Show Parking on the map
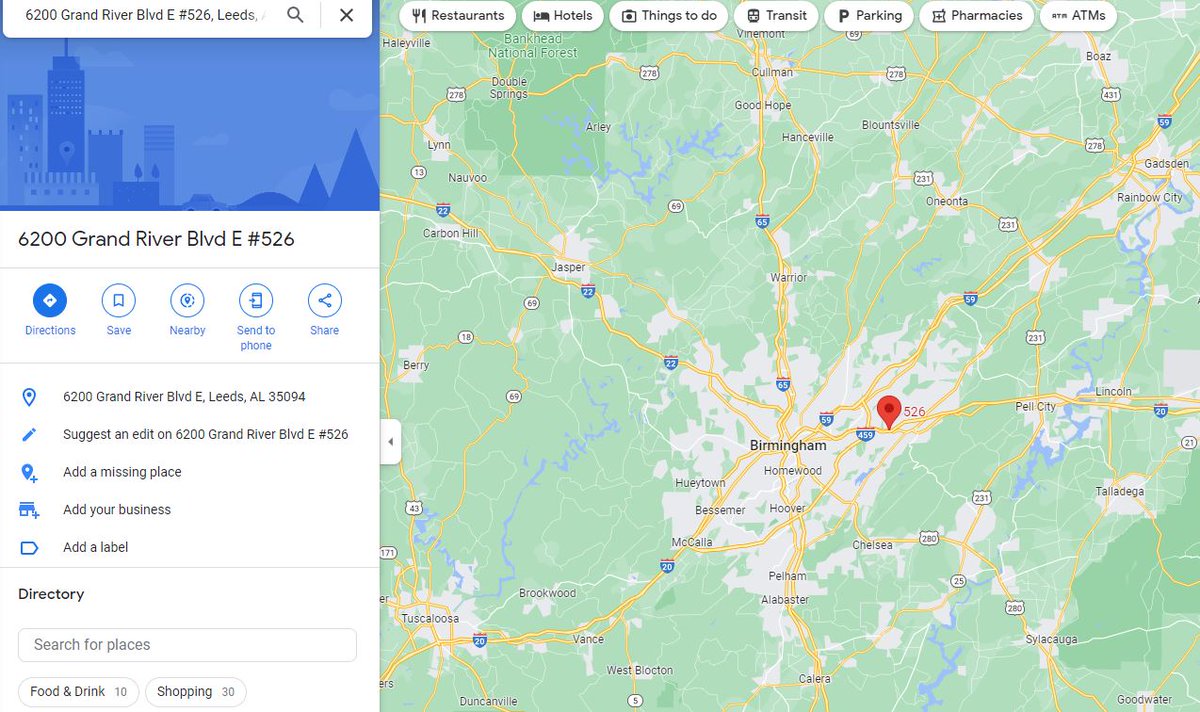 click(x=869, y=16)
